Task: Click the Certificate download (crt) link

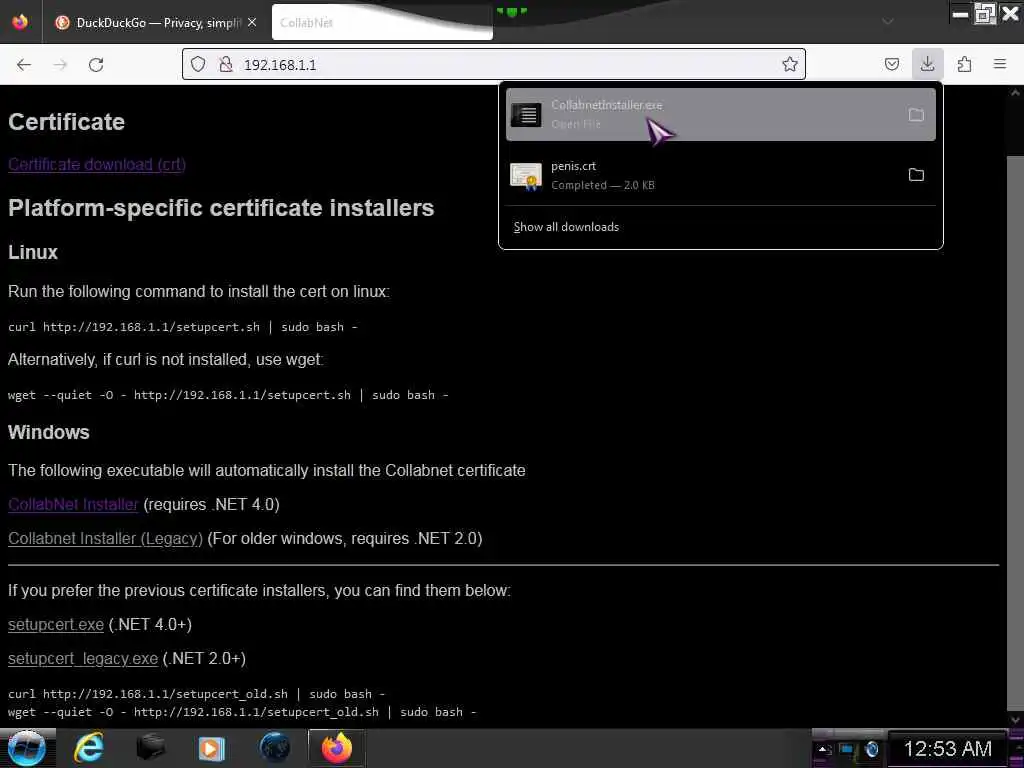Action: pyautogui.click(x=97, y=164)
